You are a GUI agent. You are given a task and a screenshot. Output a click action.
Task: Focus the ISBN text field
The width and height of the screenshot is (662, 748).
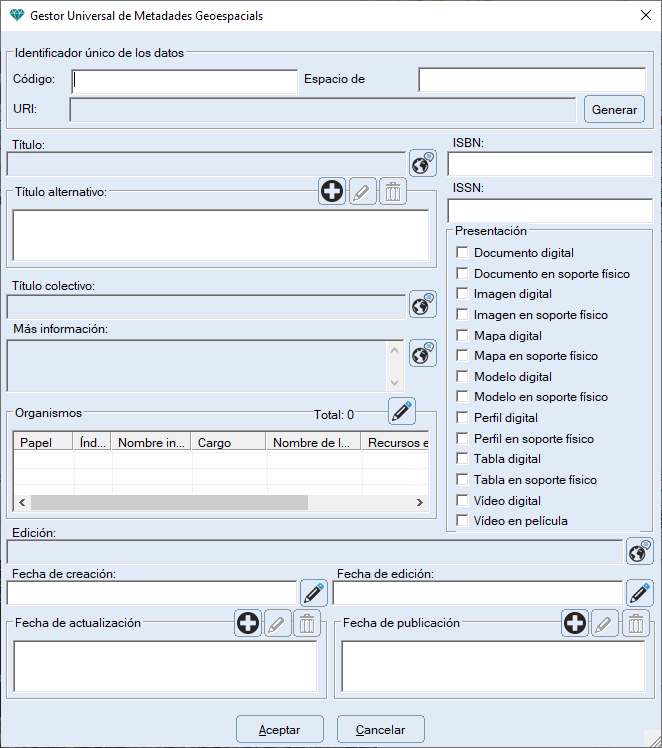click(x=549, y=164)
